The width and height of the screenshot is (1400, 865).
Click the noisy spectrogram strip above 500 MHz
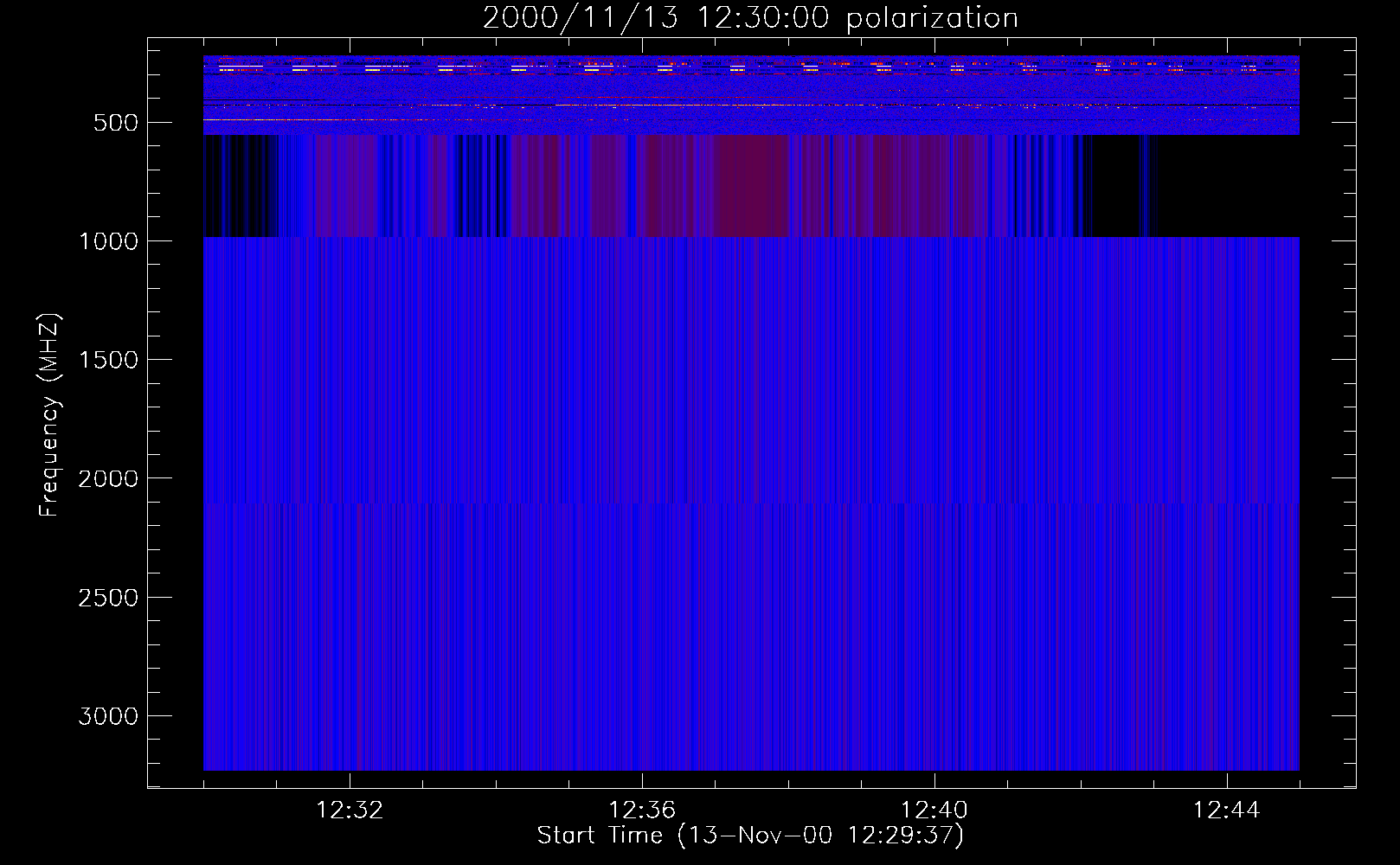(x=751, y=95)
